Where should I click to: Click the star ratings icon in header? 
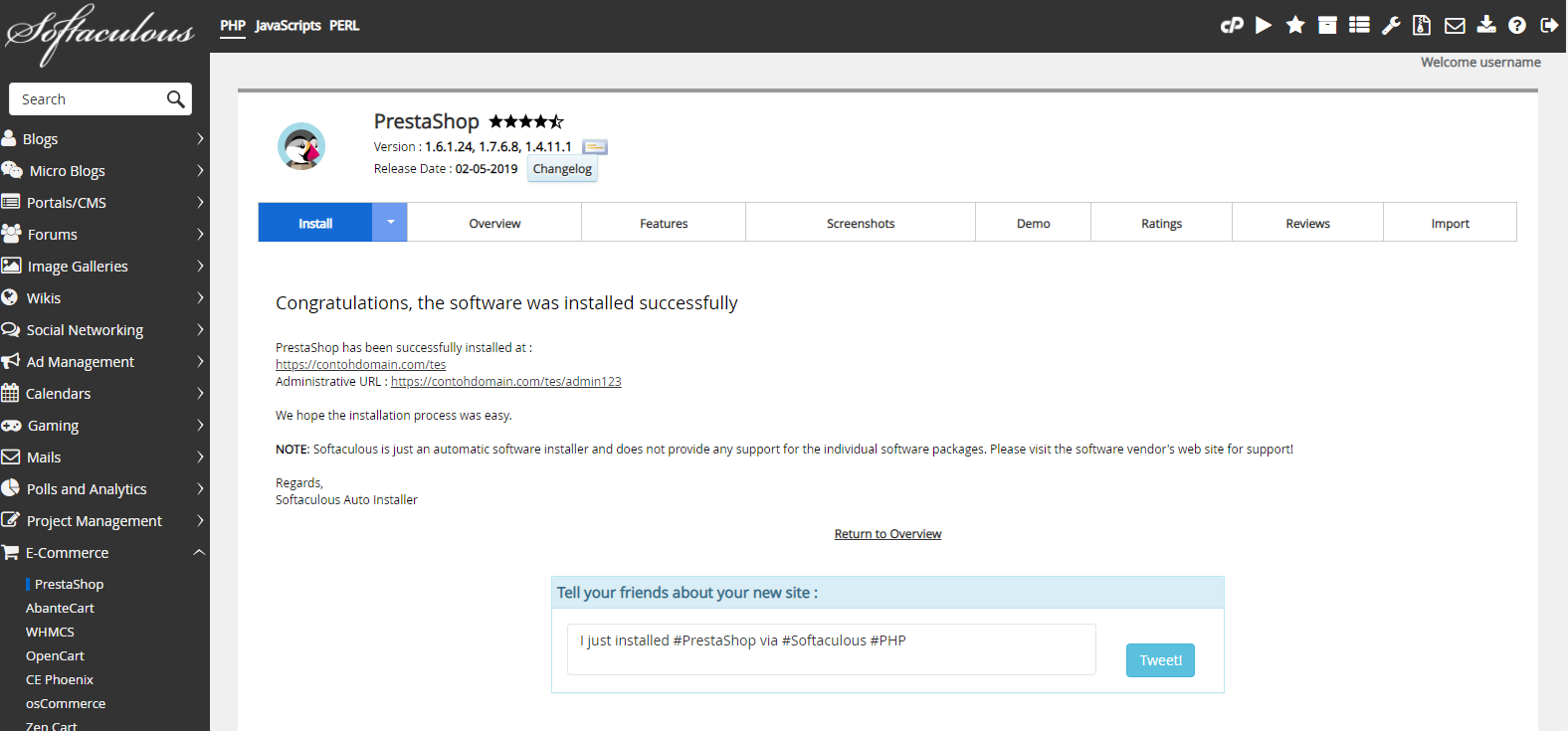coord(1295,25)
